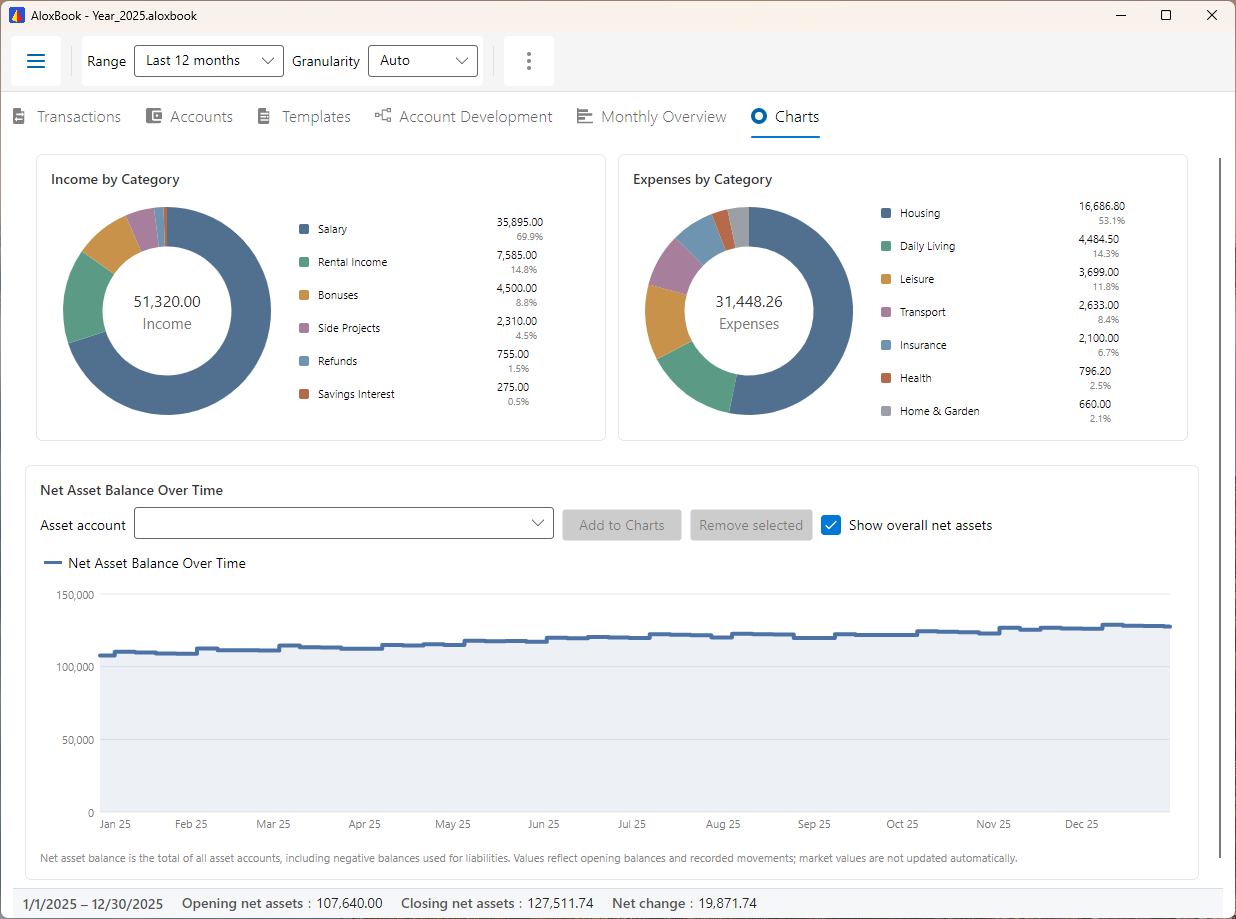
Task: Click the Transactions tab icon
Action: (x=19, y=117)
